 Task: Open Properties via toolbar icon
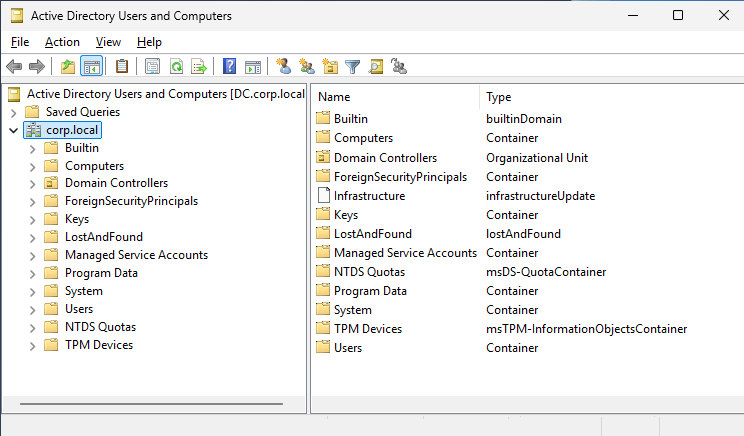tap(152, 66)
